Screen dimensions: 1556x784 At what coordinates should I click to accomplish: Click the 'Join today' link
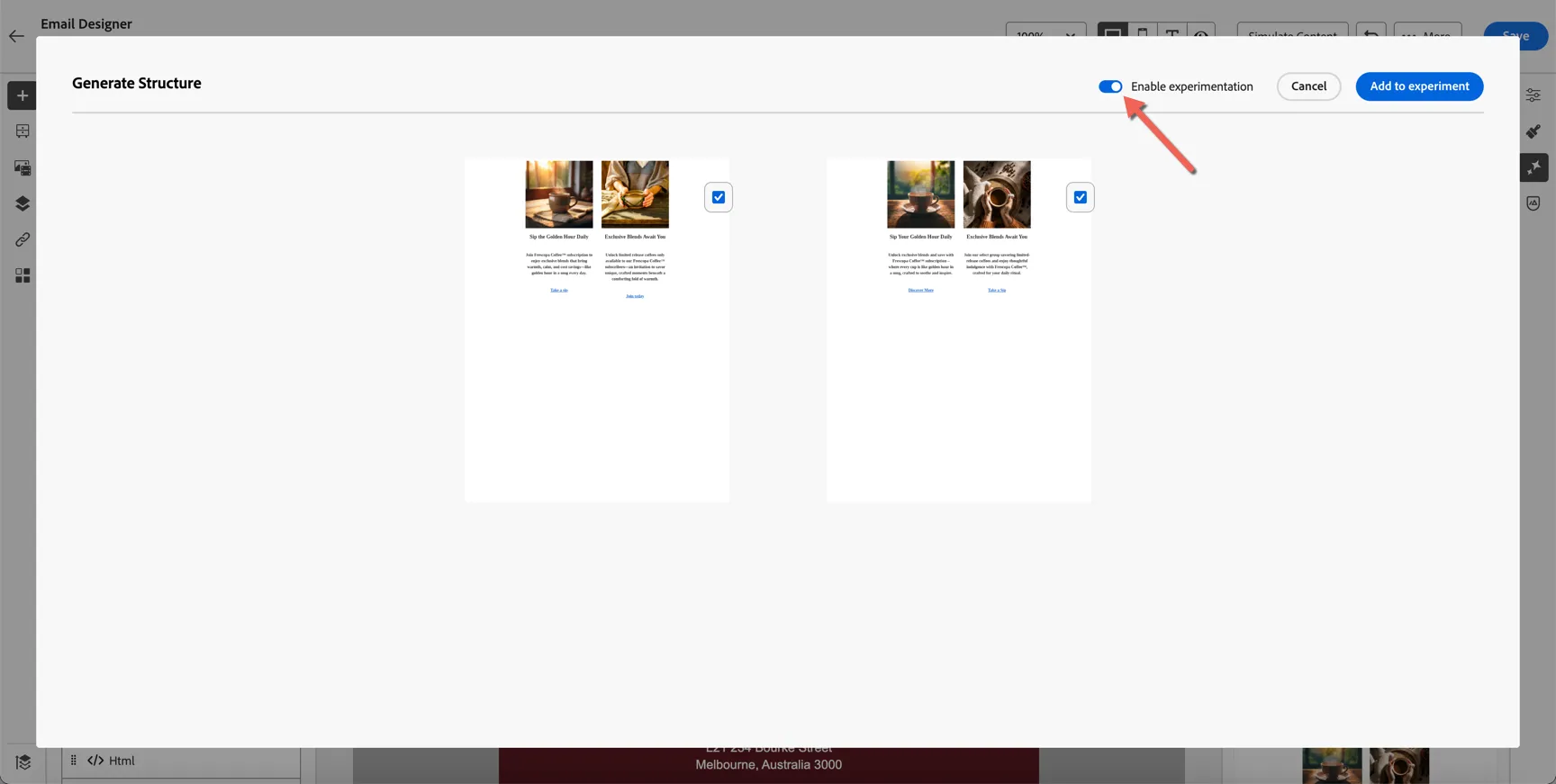click(635, 295)
